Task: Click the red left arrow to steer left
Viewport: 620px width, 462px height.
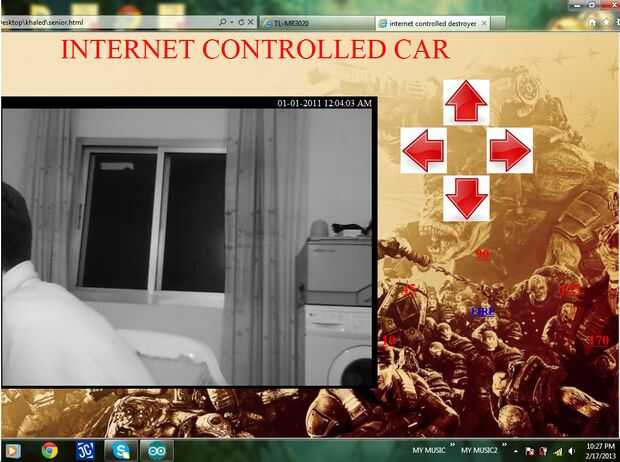Action: [423, 151]
